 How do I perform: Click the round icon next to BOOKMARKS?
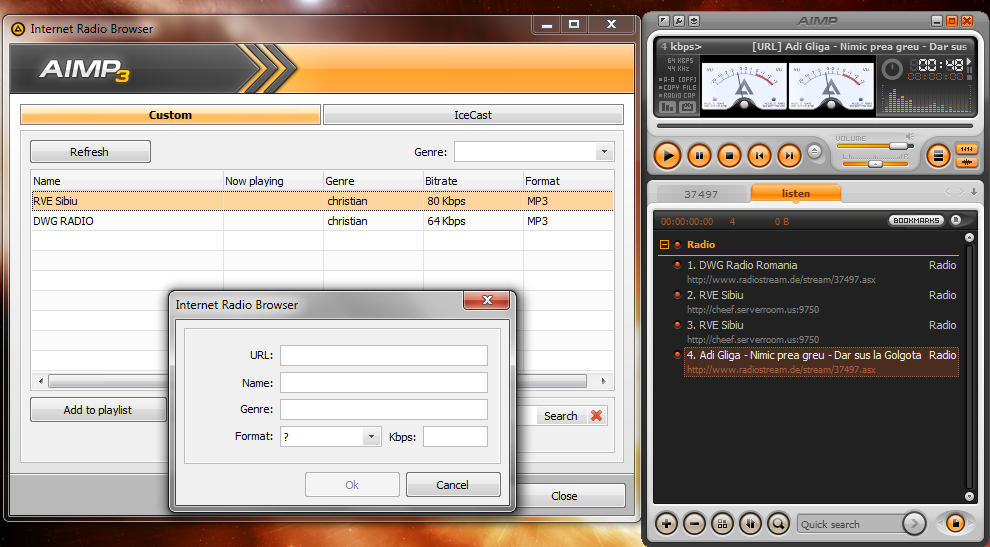(956, 220)
